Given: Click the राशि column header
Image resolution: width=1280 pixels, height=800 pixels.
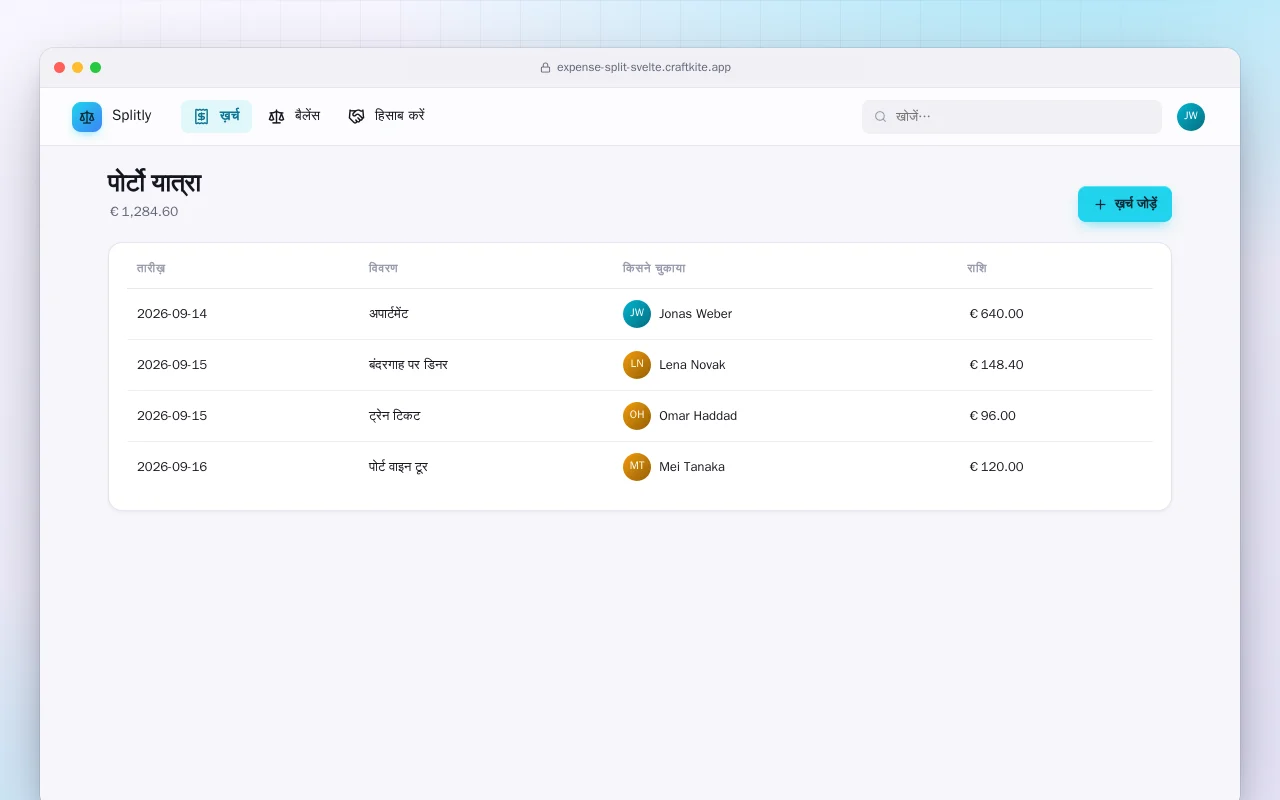Looking at the screenshot, I should click(x=977, y=268).
